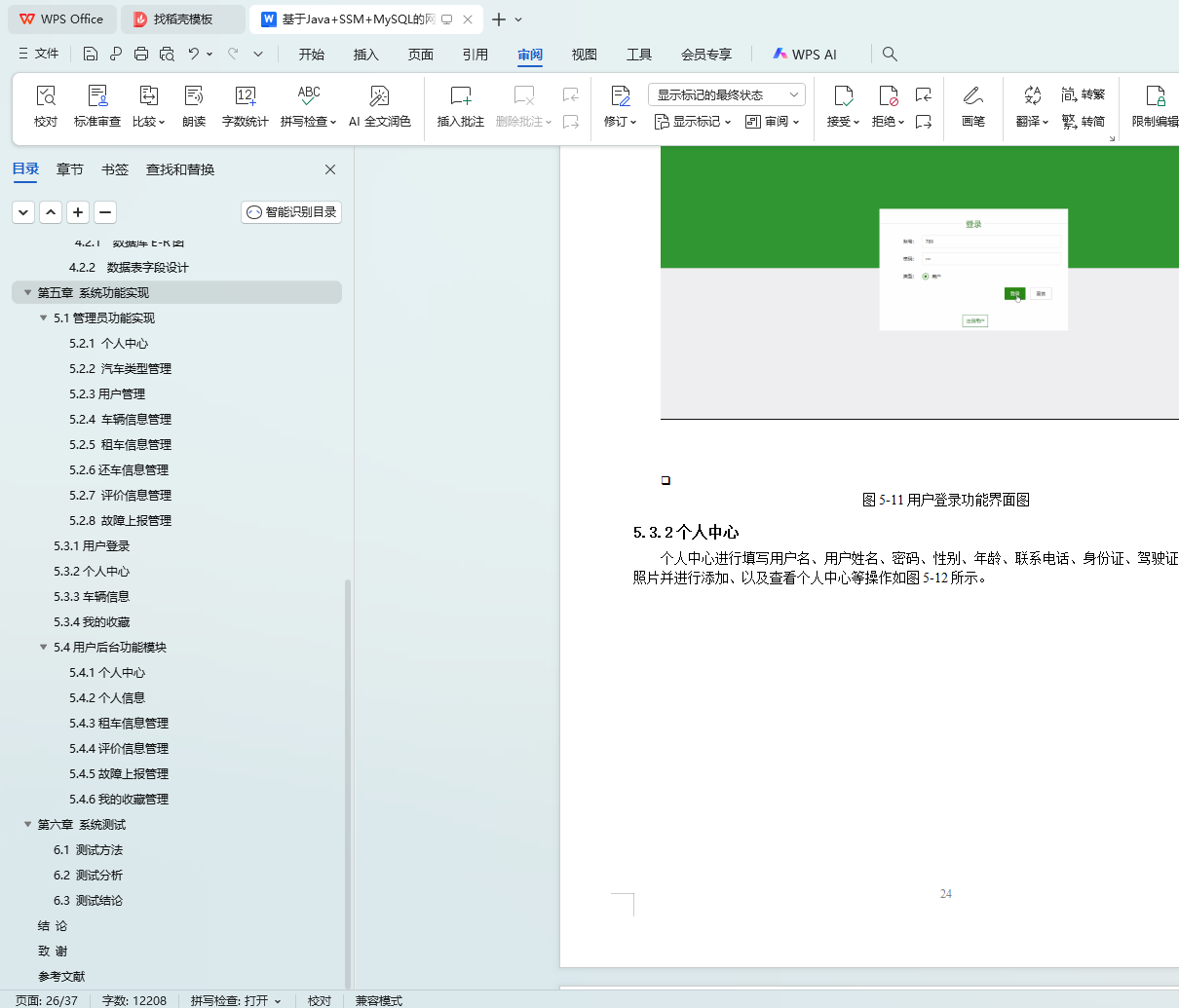Click the outline up chevron button
This screenshot has height=1008, width=1179.
(x=51, y=212)
